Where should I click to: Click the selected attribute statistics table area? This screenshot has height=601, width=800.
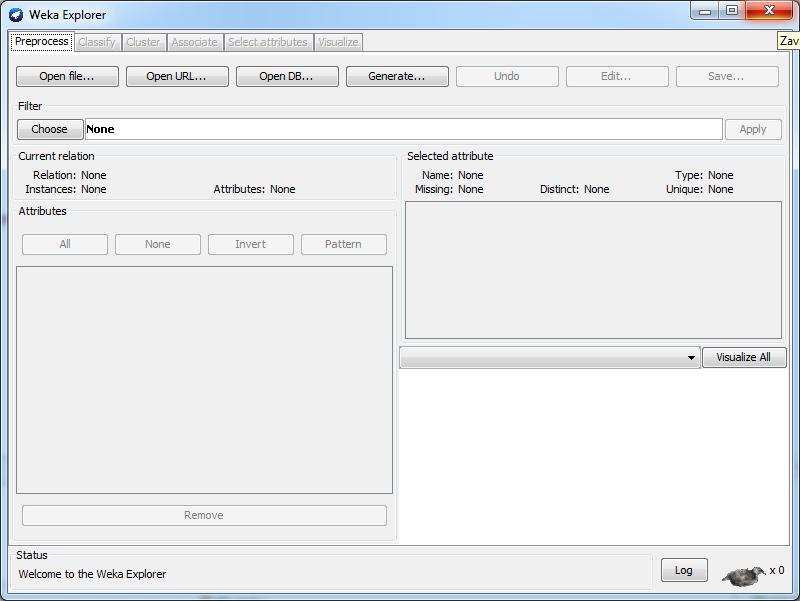[x=593, y=270]
